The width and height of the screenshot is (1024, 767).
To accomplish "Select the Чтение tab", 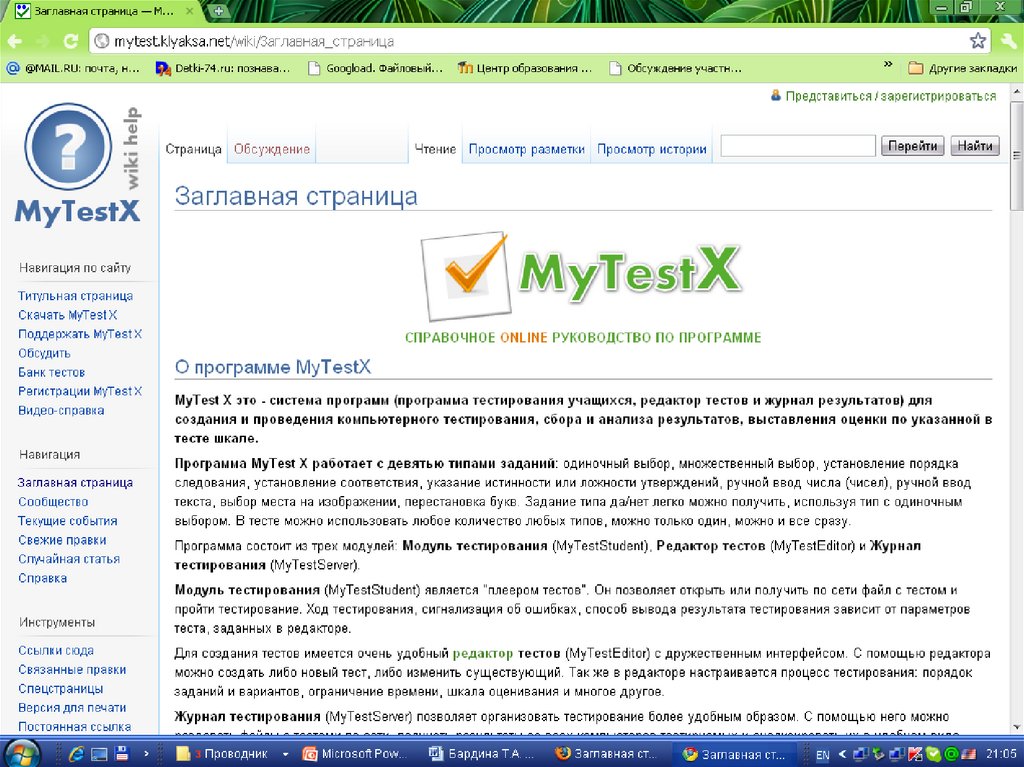I will click(436, 149).
